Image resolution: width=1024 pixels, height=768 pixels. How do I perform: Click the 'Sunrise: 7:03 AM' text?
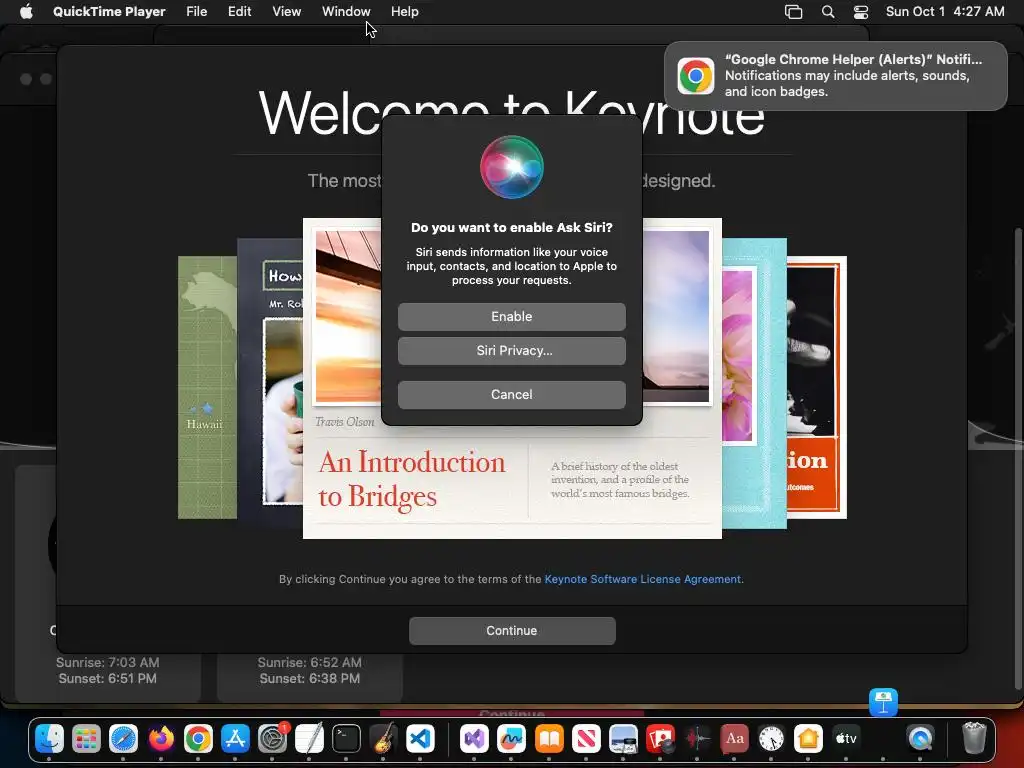click(x=108, y=662)
